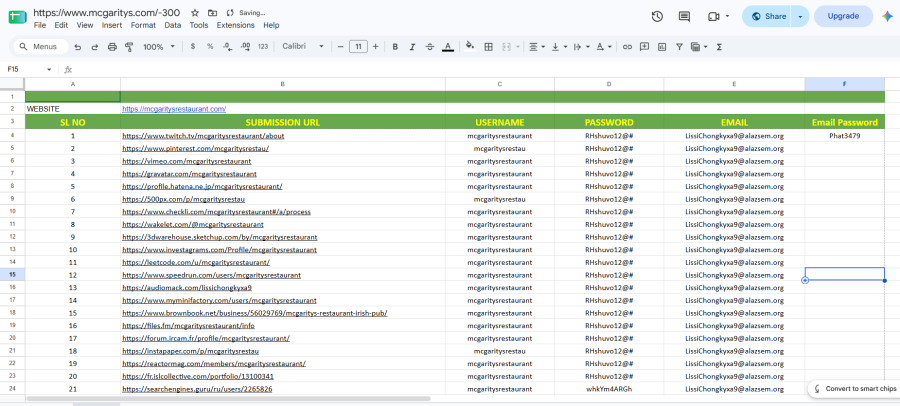The height and width of the screenshot is (406, 900).
Task: Select row 10 header
Action: (x=12, y=212)
